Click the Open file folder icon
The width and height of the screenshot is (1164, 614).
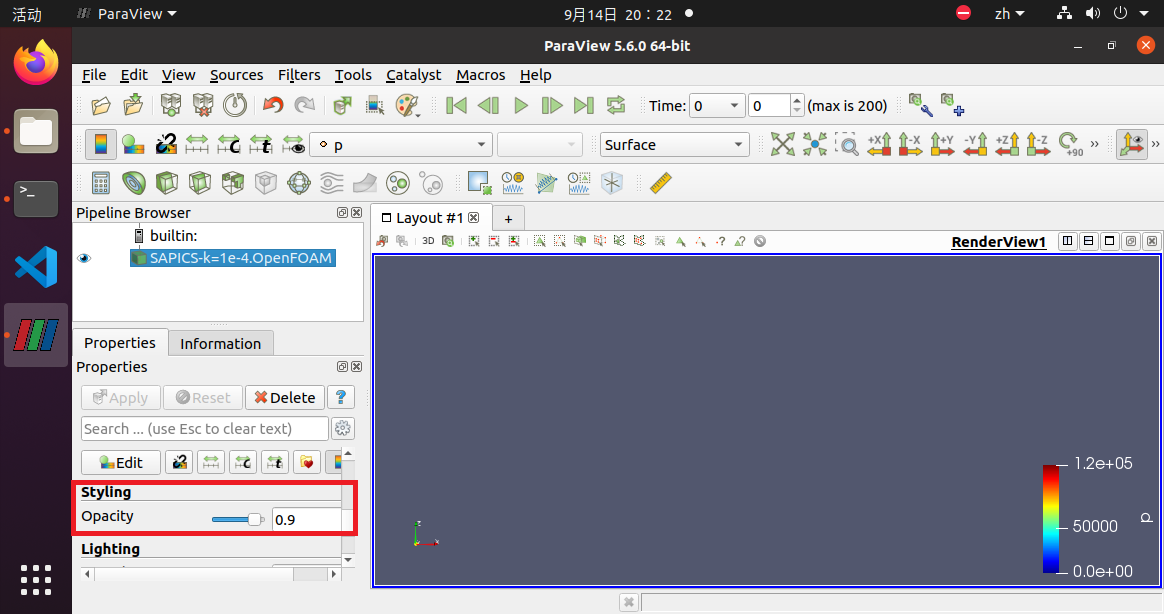click(x=101, y=105)
